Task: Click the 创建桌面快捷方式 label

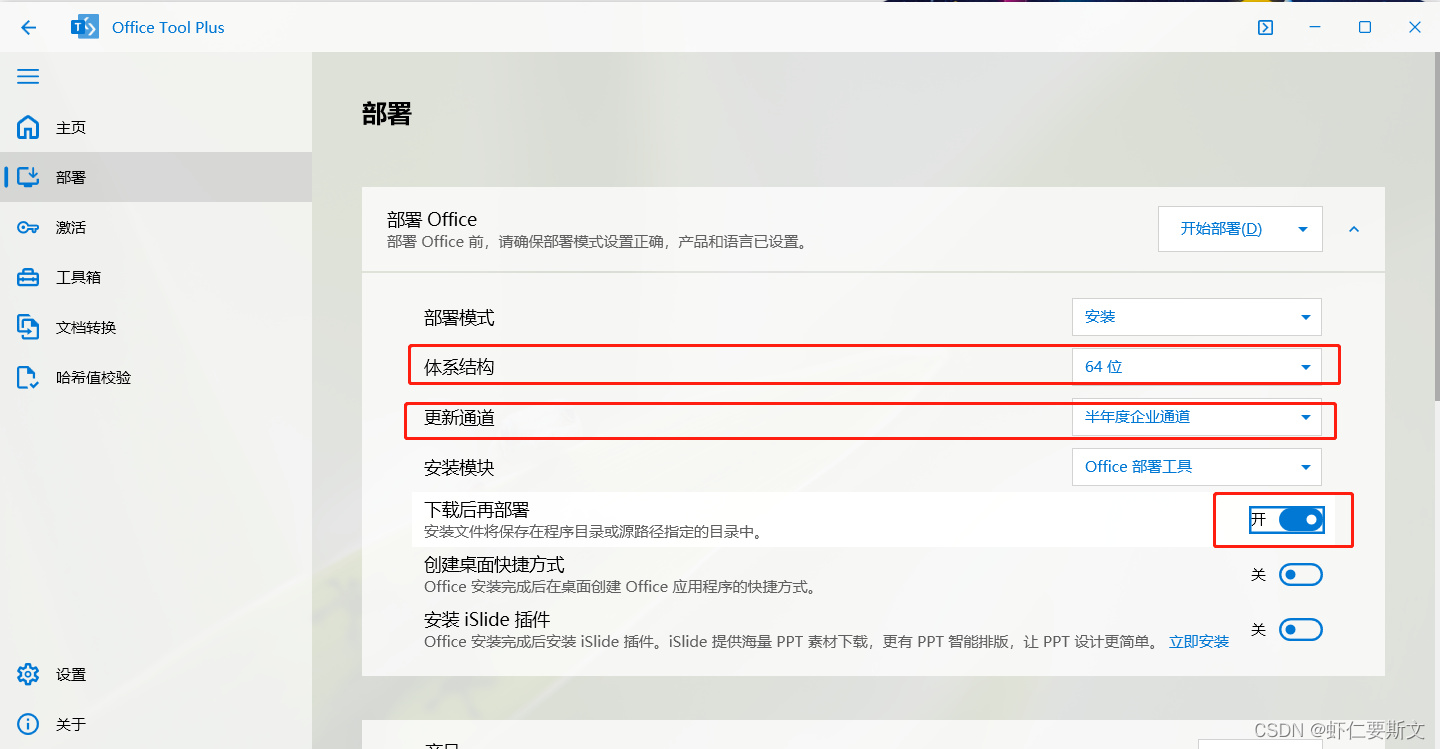Action: (x=494, y=565)
